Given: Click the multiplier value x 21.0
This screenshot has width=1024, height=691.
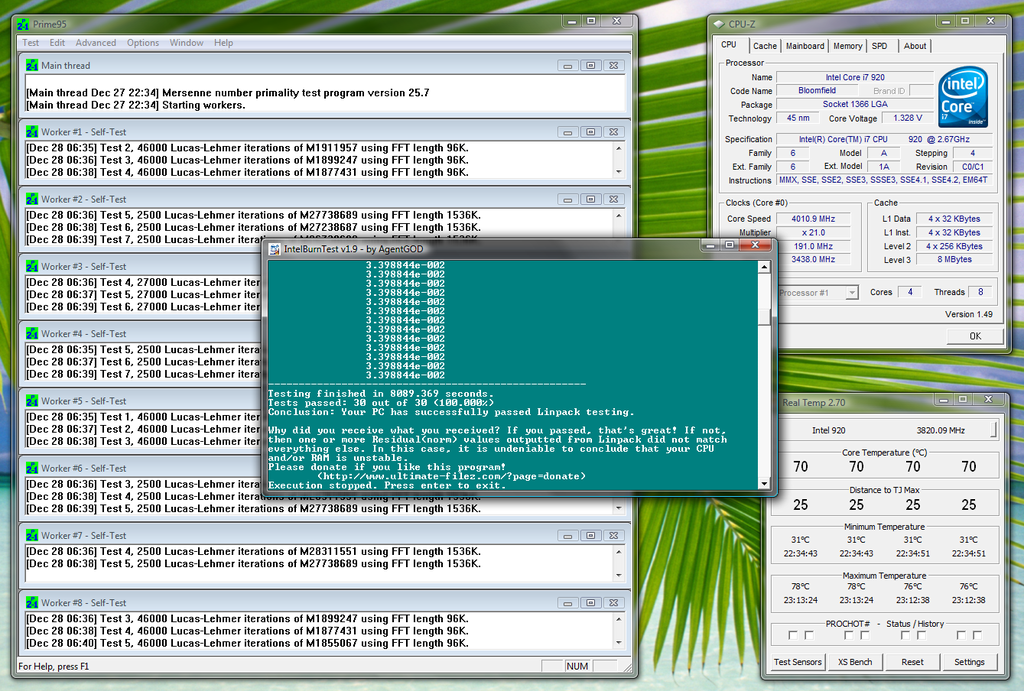Looking at the screenshot, I should pyautogui.click(x=813, y=233).
